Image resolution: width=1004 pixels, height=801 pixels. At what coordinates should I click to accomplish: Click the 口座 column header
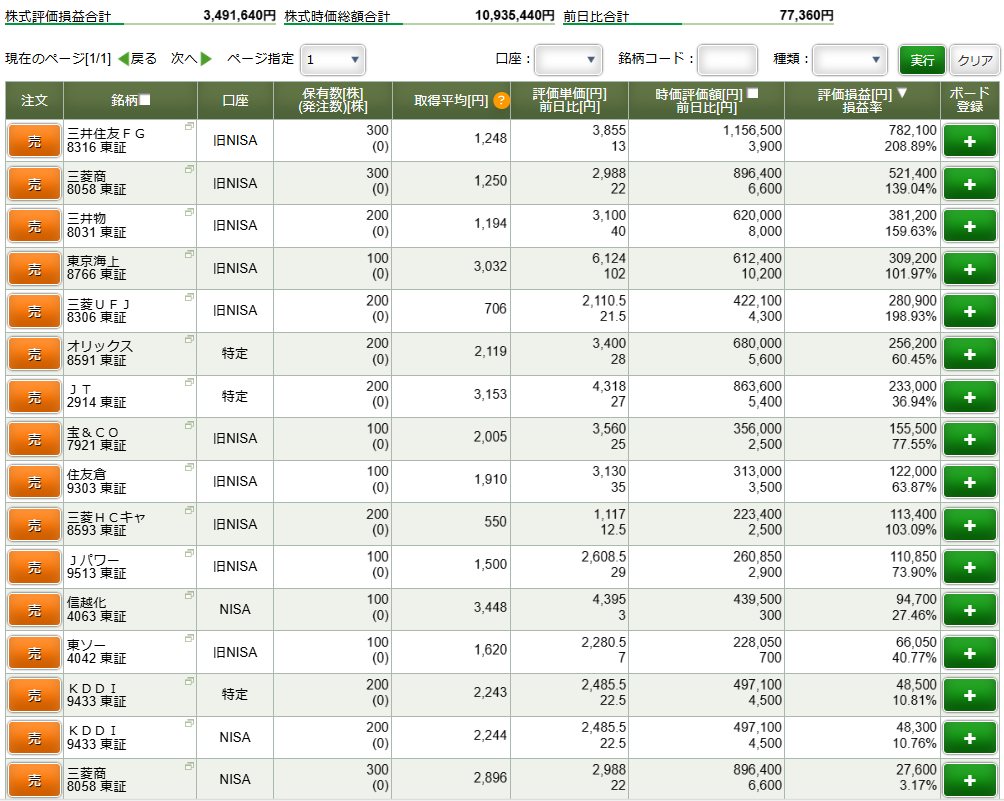235,101
